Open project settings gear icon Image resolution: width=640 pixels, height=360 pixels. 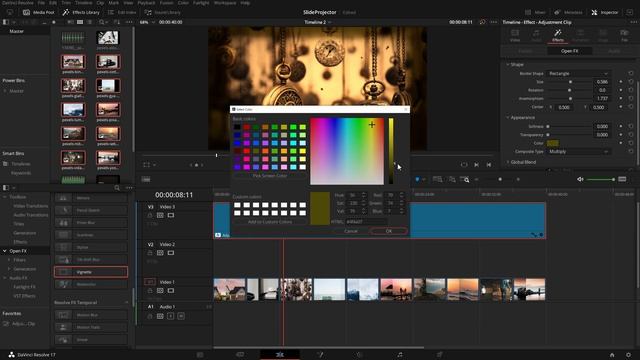tap(628, 355)
